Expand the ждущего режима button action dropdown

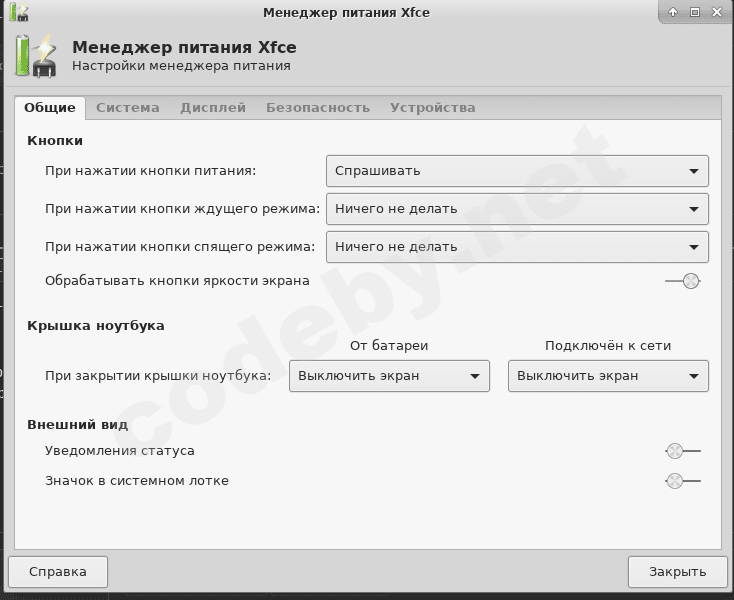pyautogui.click(x=517, y=209)
